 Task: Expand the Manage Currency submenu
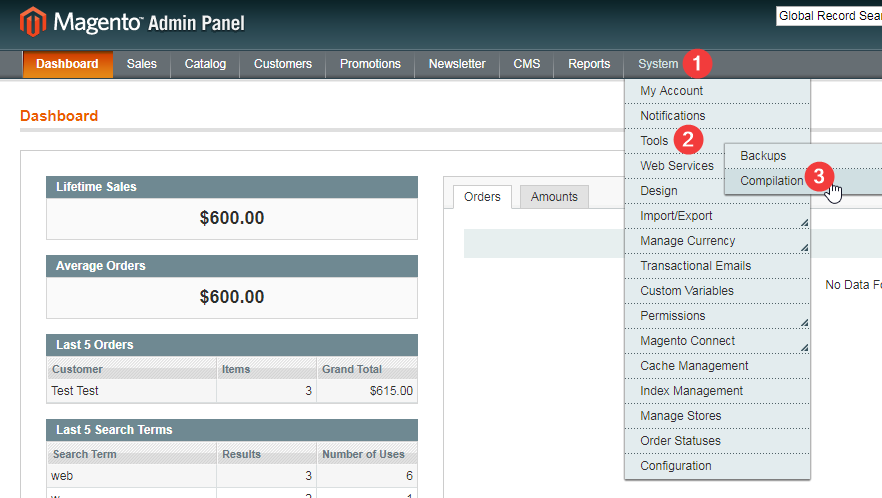coord(717,241)
